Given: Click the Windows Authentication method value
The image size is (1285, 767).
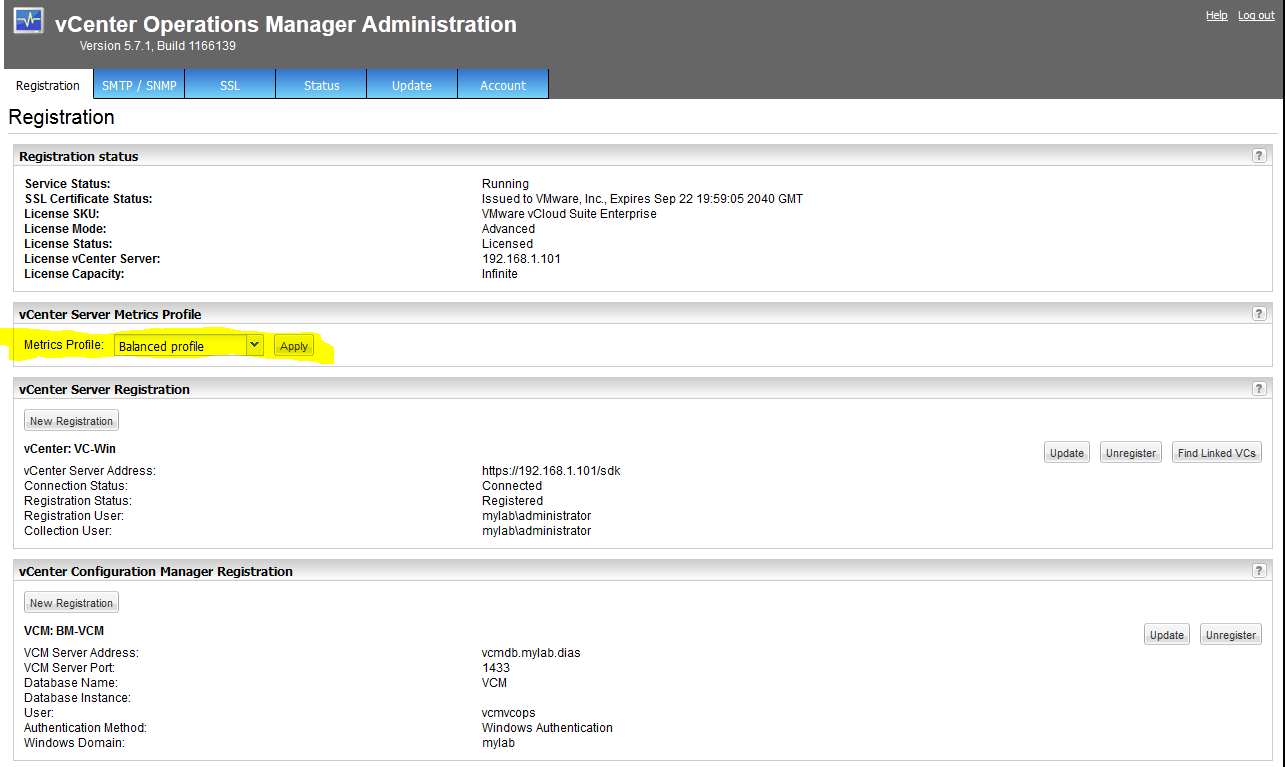Looking at the screenshot, I should (547, 728).
